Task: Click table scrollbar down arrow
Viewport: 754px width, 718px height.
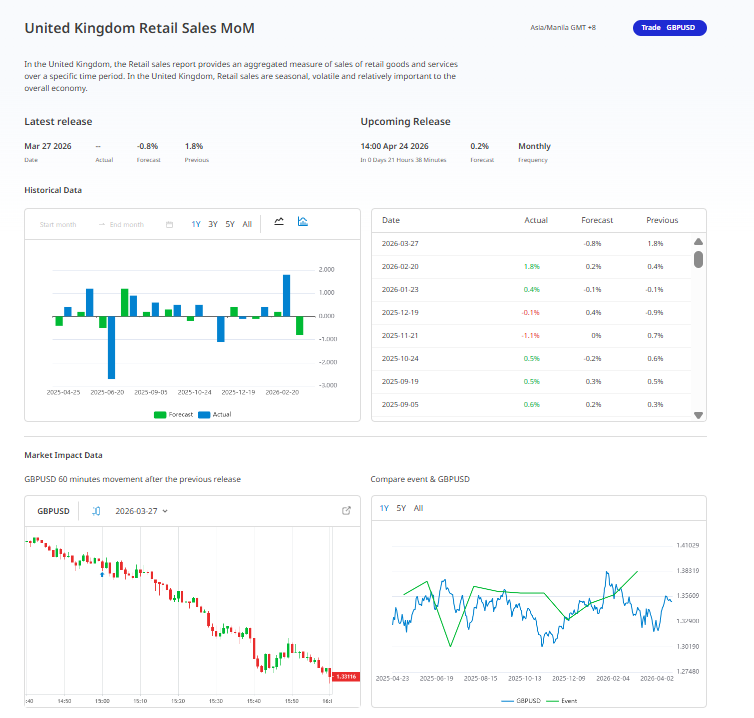Action: 699,415
